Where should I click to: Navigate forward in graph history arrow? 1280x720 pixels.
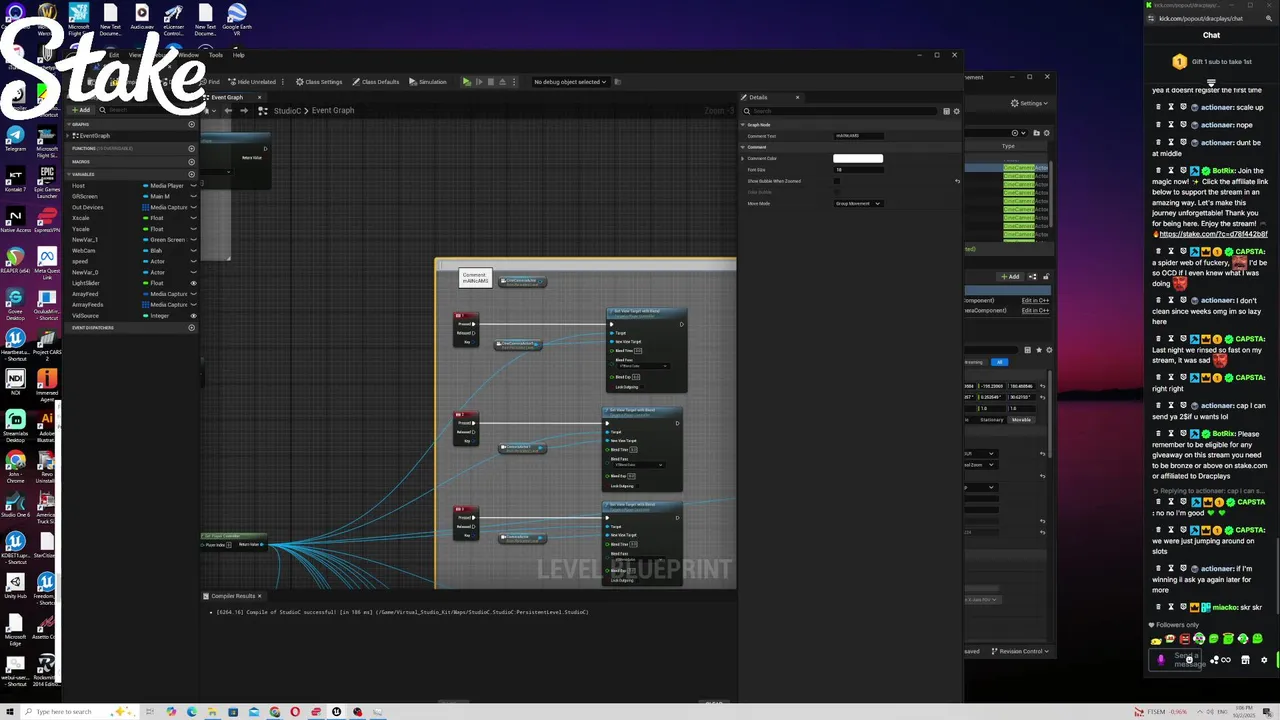tap(242, 110)
